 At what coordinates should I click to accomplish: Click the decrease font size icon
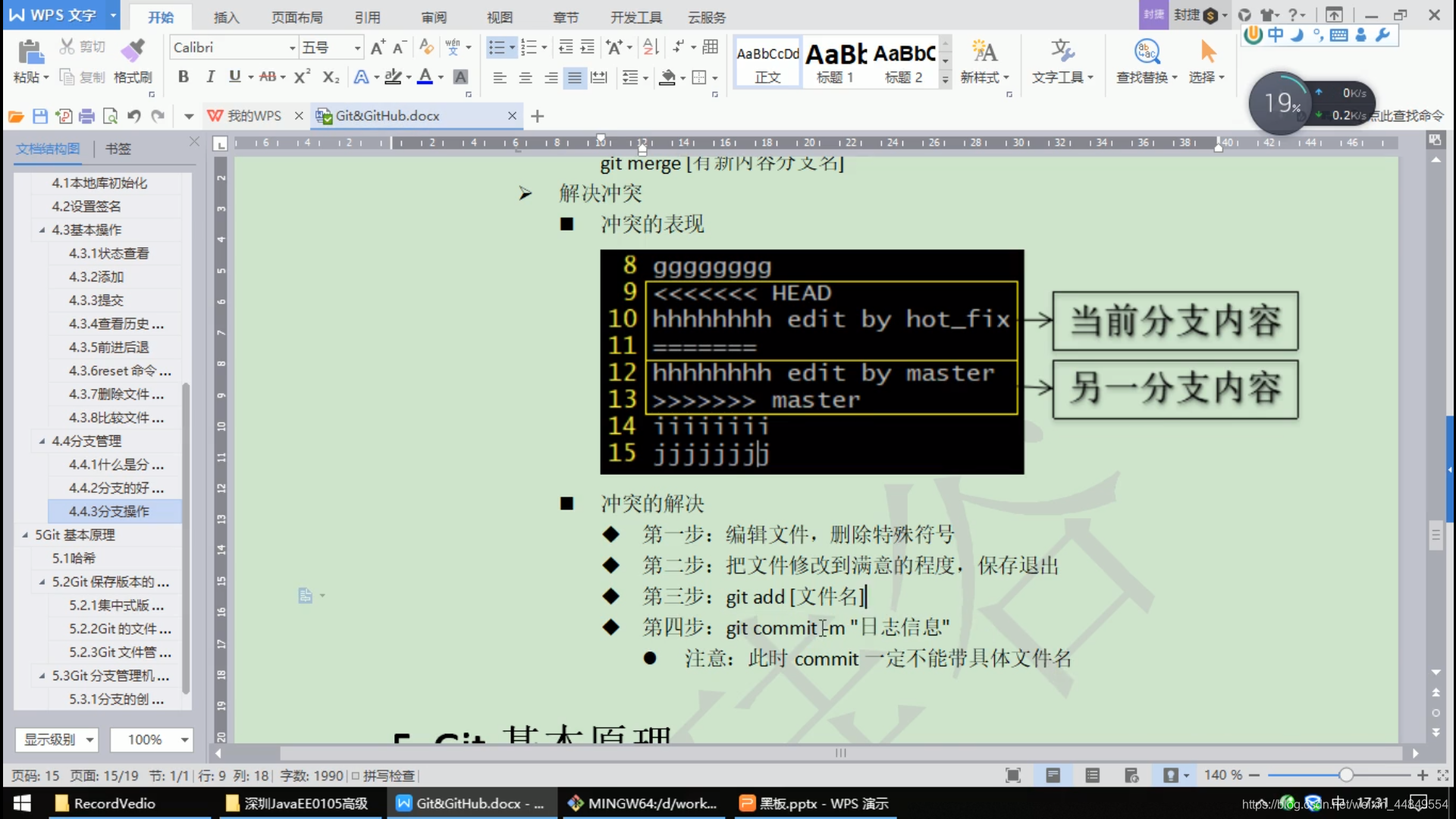click(400, 47)
